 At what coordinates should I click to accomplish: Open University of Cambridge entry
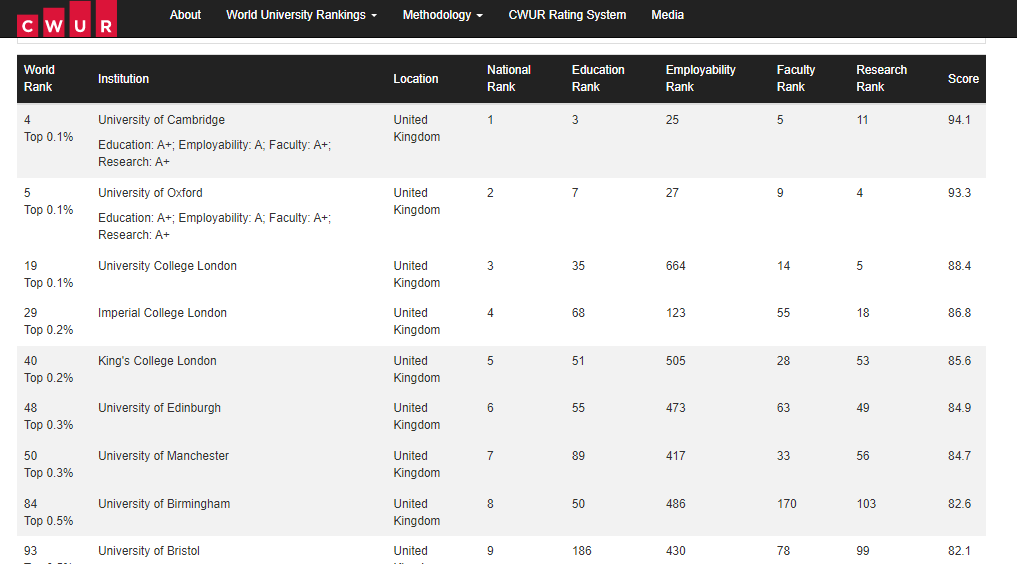click(161, 120)
